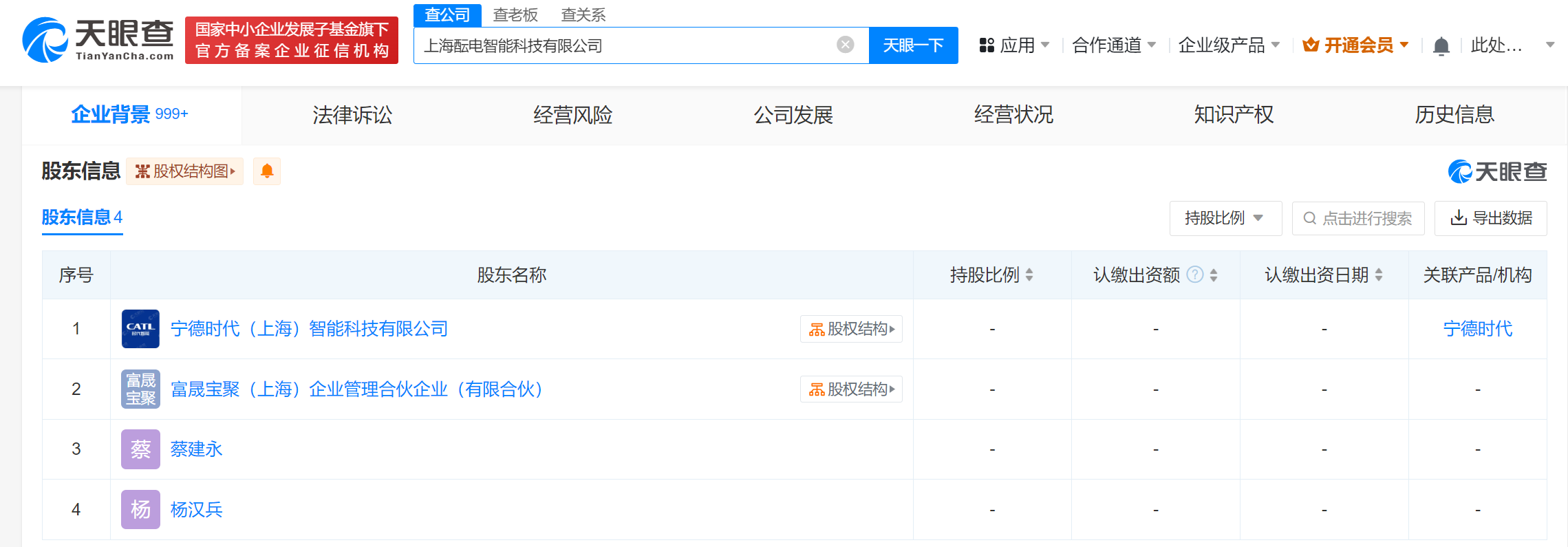Click the 天眼一下 search button

[x=913, y=45]
